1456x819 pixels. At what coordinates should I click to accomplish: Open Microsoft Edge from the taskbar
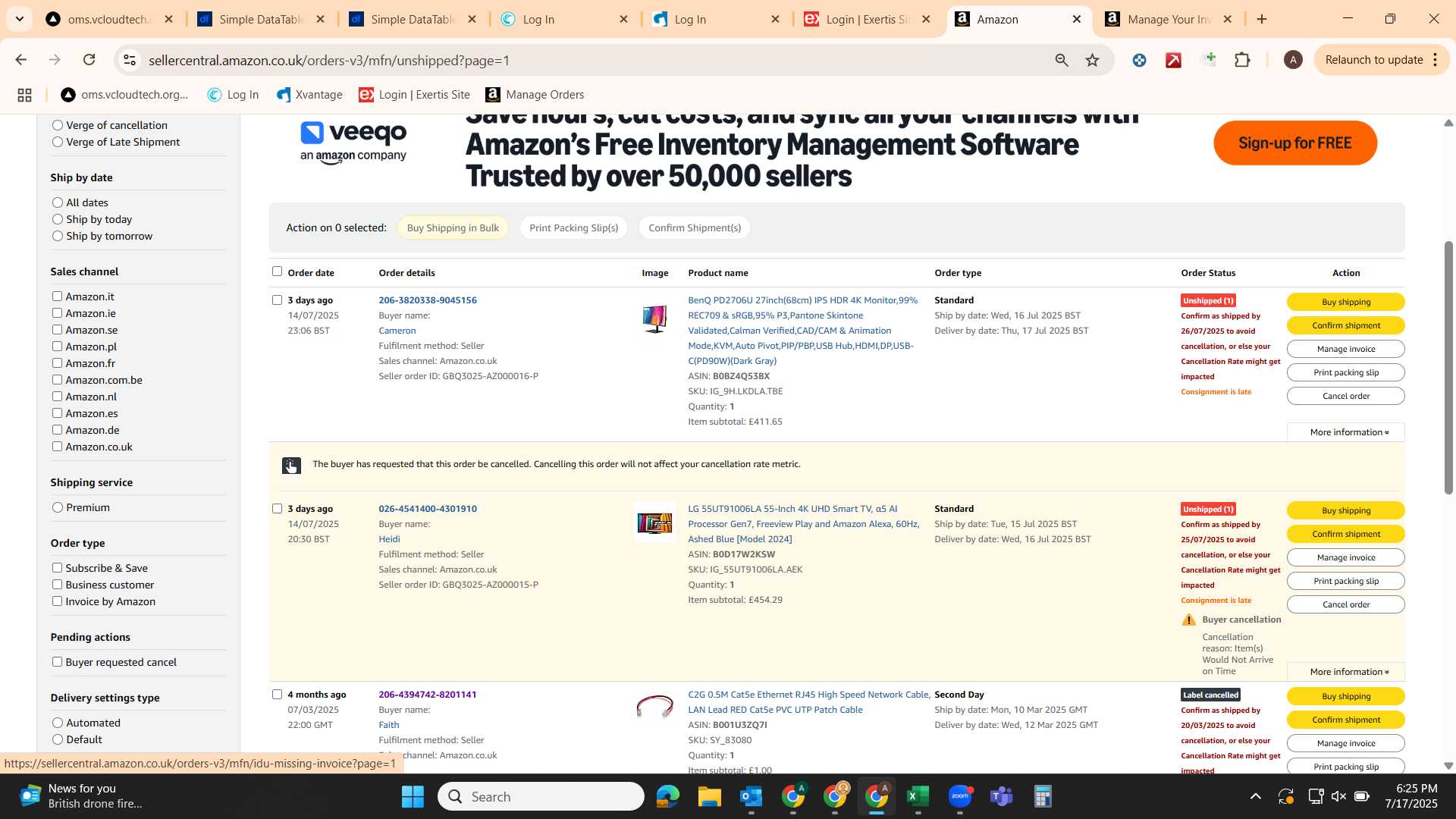click(x=668, y=796)
